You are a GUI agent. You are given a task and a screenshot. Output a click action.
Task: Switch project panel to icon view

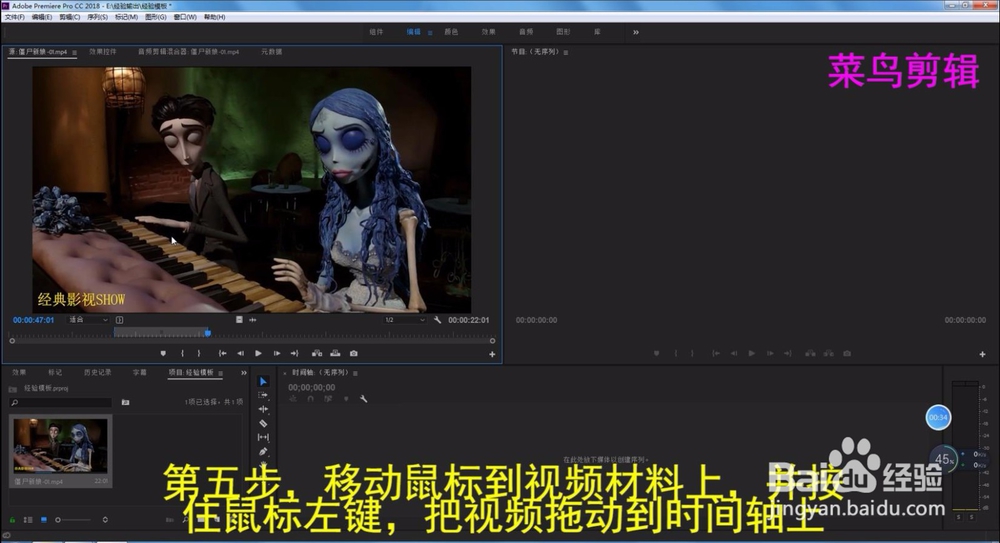(x=44, y=520)
